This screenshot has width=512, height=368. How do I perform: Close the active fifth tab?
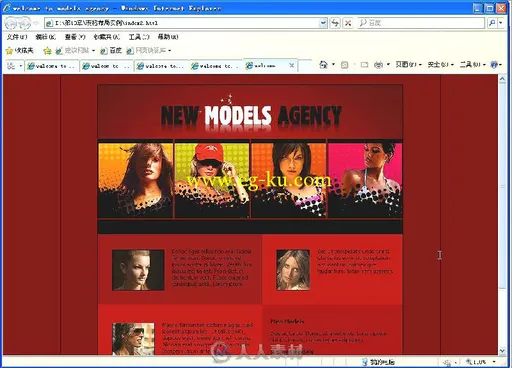click(292, 66)
